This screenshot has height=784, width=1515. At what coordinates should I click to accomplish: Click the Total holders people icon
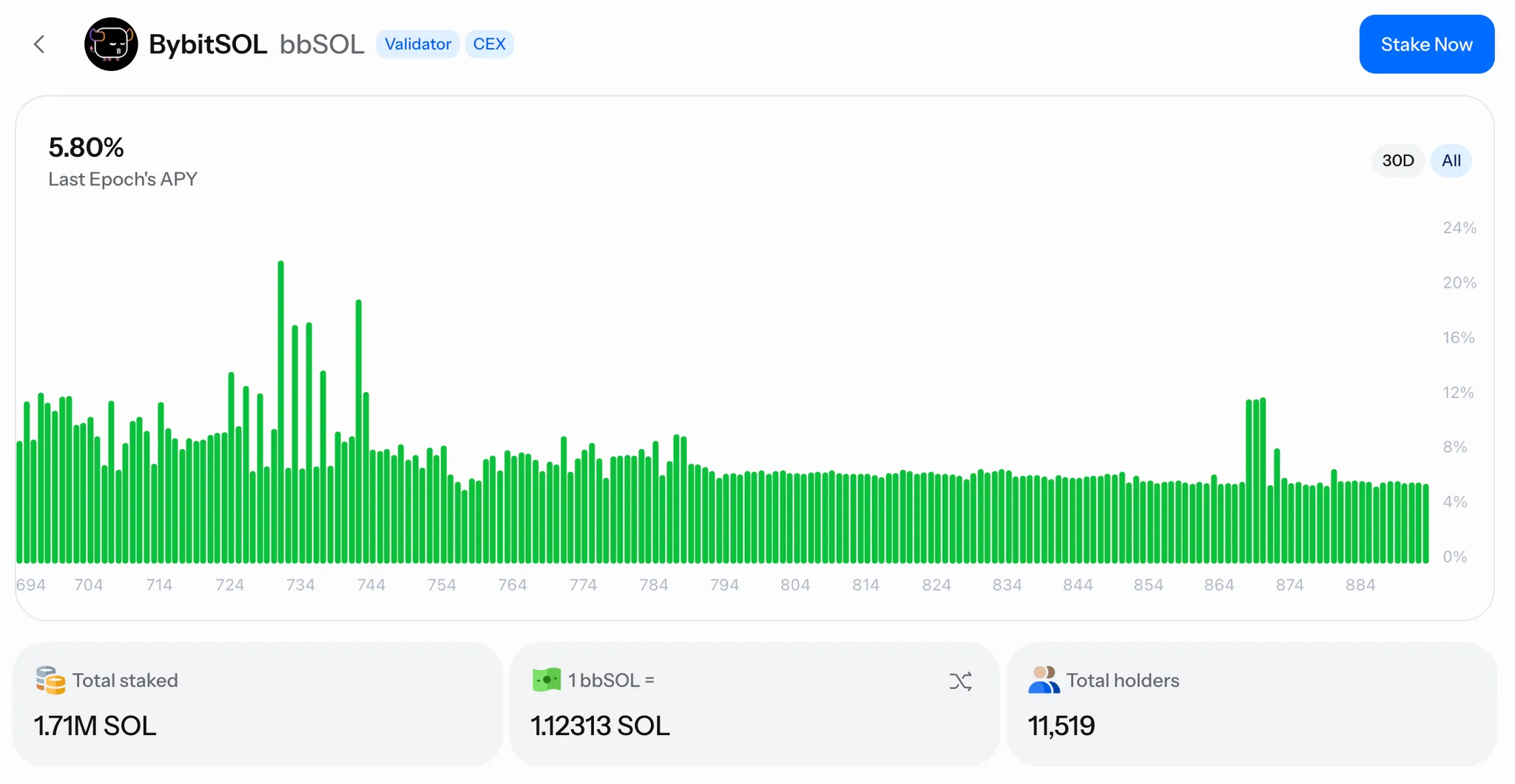coord(1043,680)
